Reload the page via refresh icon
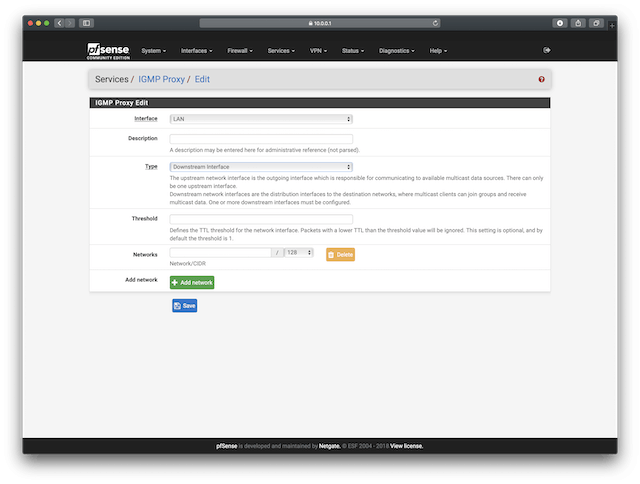The width and height of the screenshot is (640, 484). (435, 23)
